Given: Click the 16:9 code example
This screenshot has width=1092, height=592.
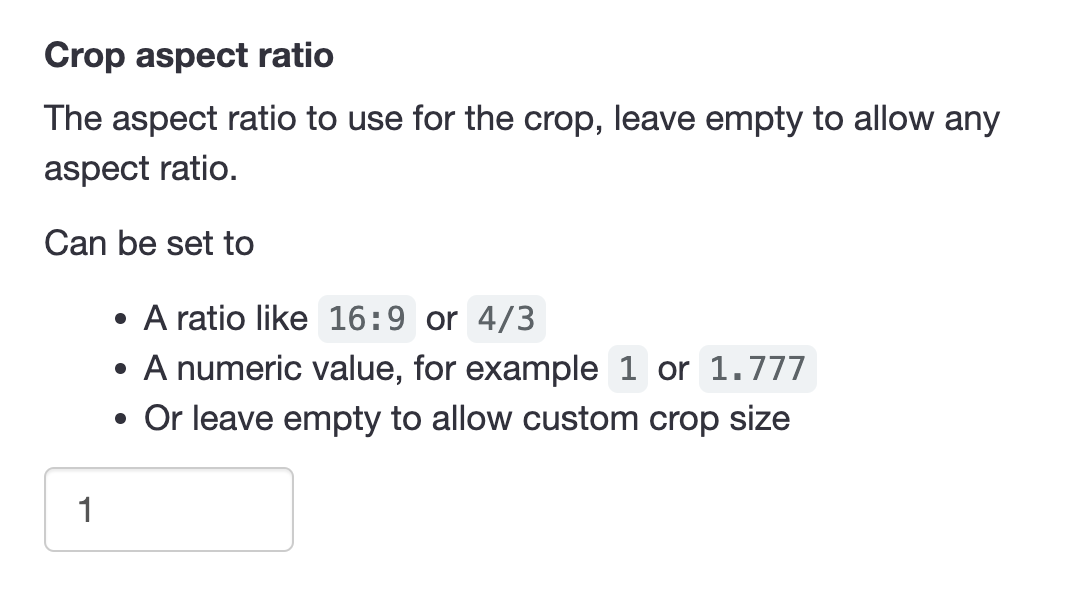Looking at the screenshot, I should tap(367, 318).
